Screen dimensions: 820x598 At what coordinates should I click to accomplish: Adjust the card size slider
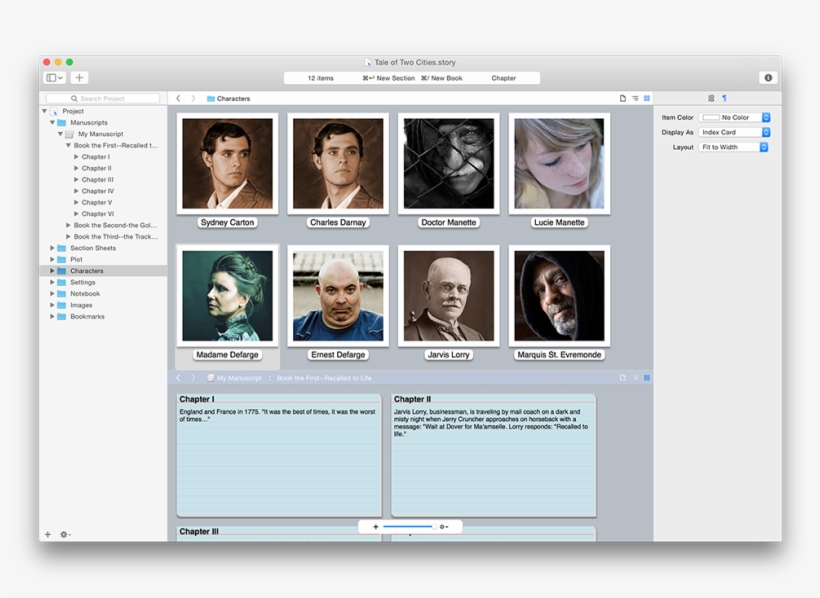[408, 527]
